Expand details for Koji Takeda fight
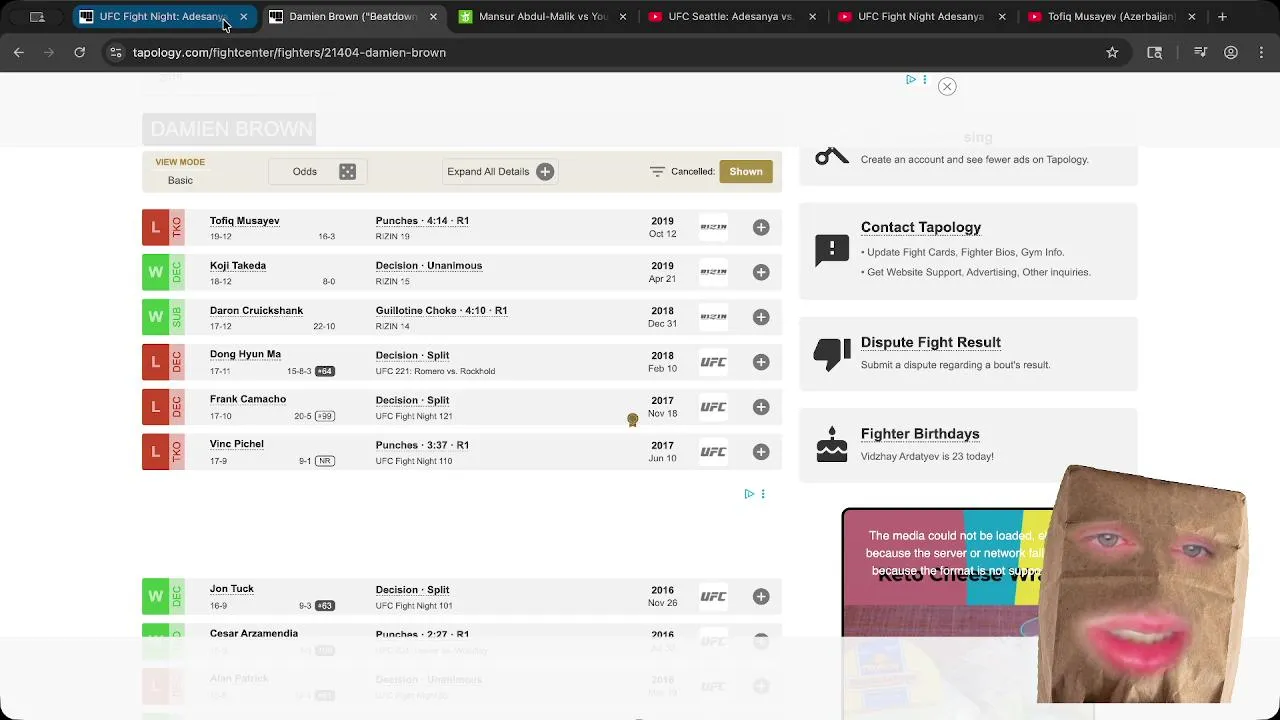The width and height of the screenshot is (1280, 720). pyautogui.click(x=761, y=272)
